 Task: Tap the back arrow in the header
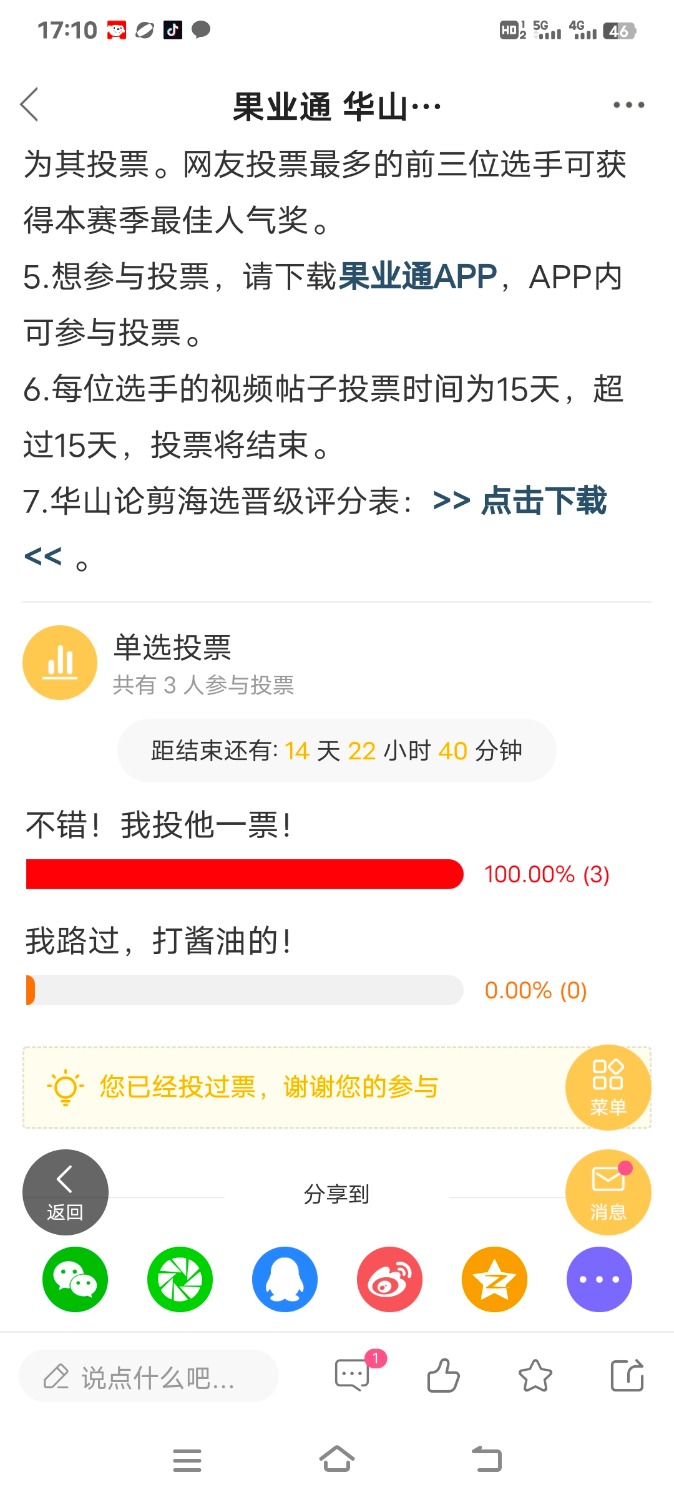tap(30, 105)
